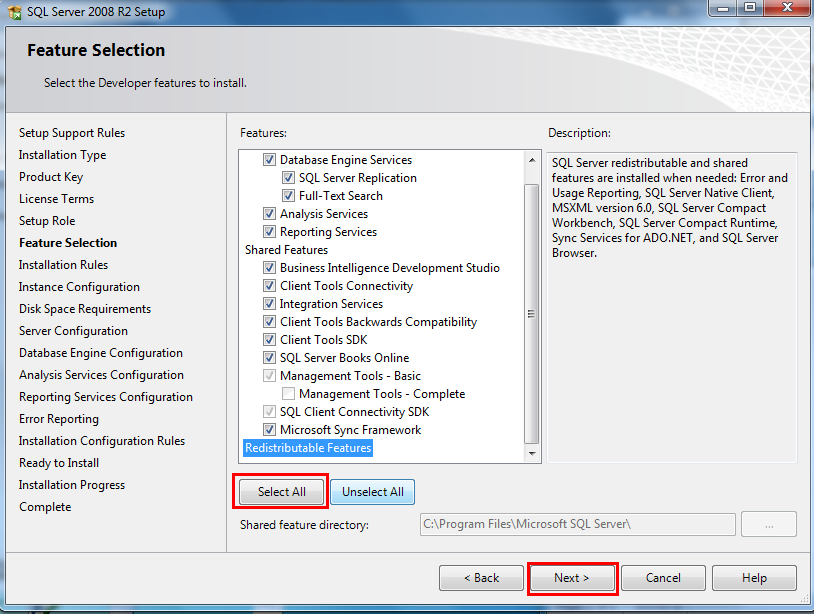The height and width of the screenshot is (614, 814).
Task: Click the Select All button
Action: (281, 492)
